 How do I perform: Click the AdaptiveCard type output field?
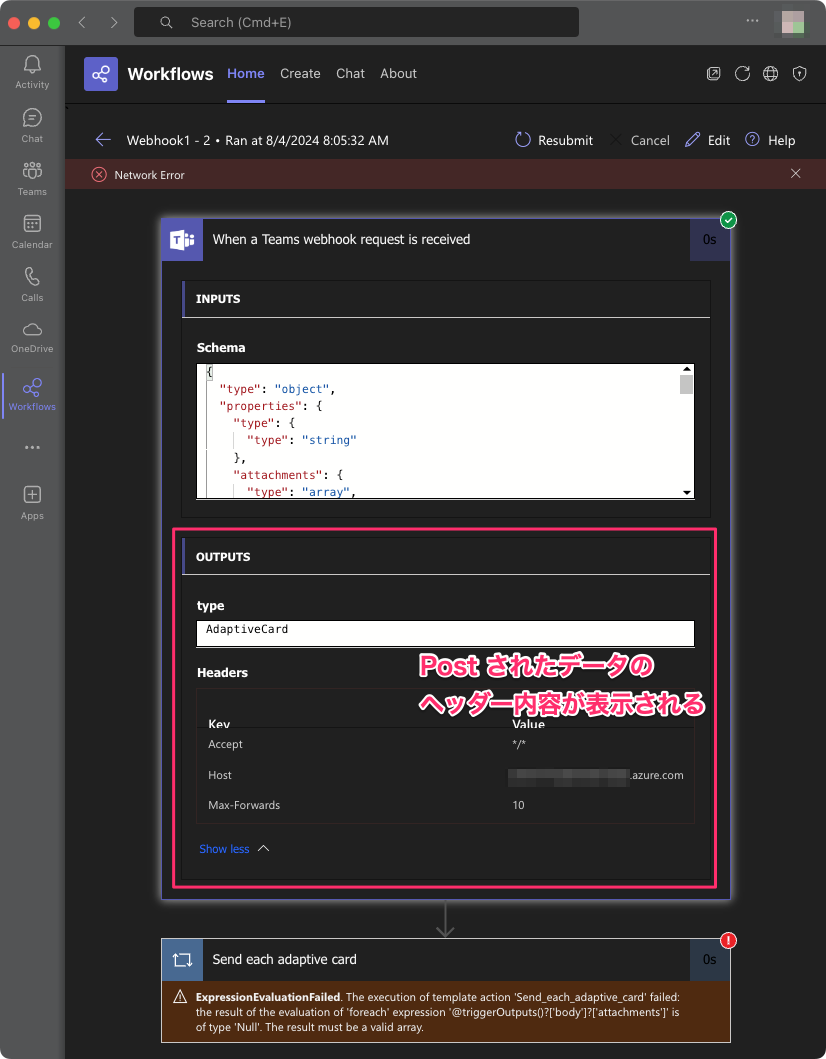click(445, 633)
